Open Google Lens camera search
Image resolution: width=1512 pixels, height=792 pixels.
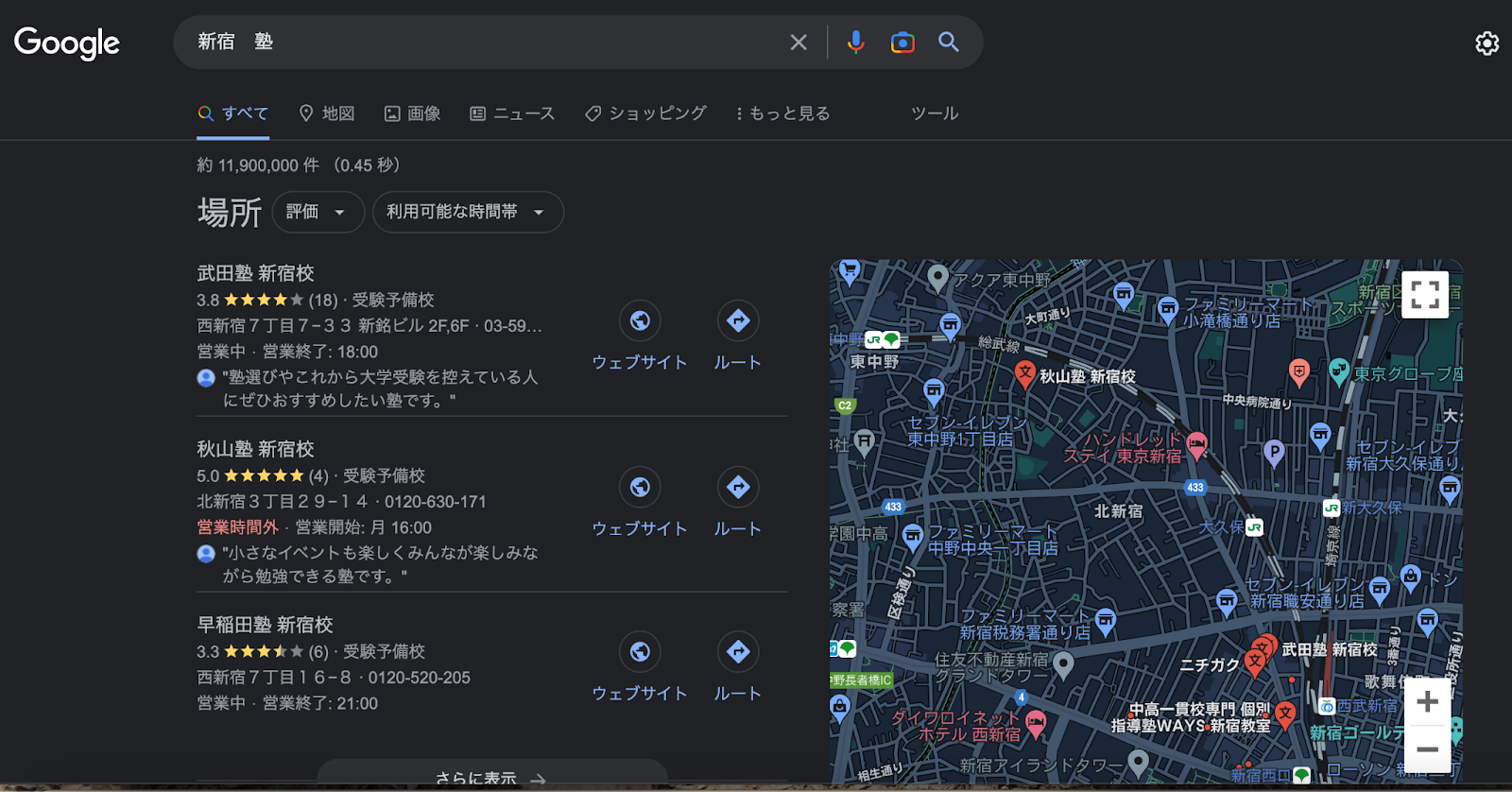[x=902, y=43]
